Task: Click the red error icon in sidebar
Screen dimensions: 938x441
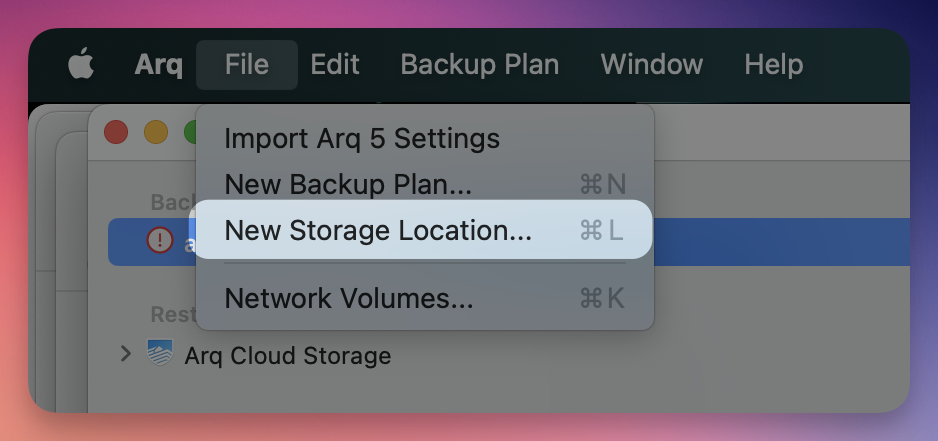Action: pyautogui.click(x=160, y=241)
